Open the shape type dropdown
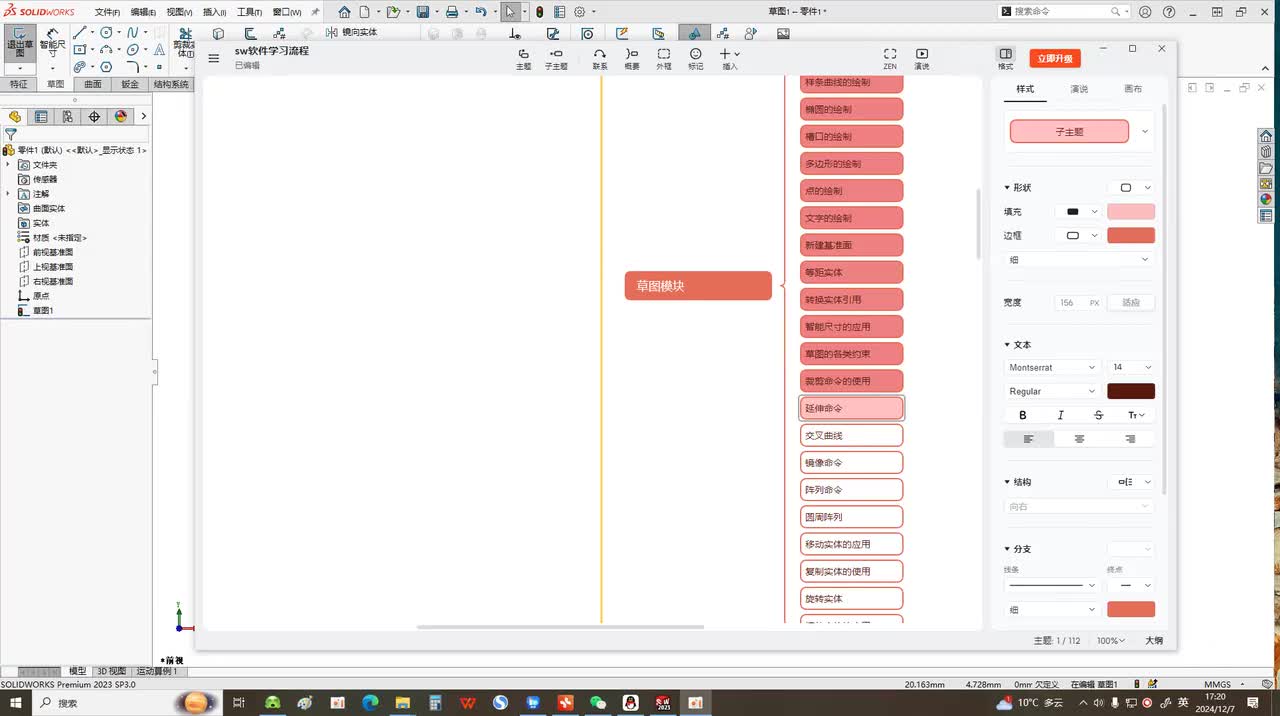This screenshot has width=1280, height=716. pos(1131,188)
